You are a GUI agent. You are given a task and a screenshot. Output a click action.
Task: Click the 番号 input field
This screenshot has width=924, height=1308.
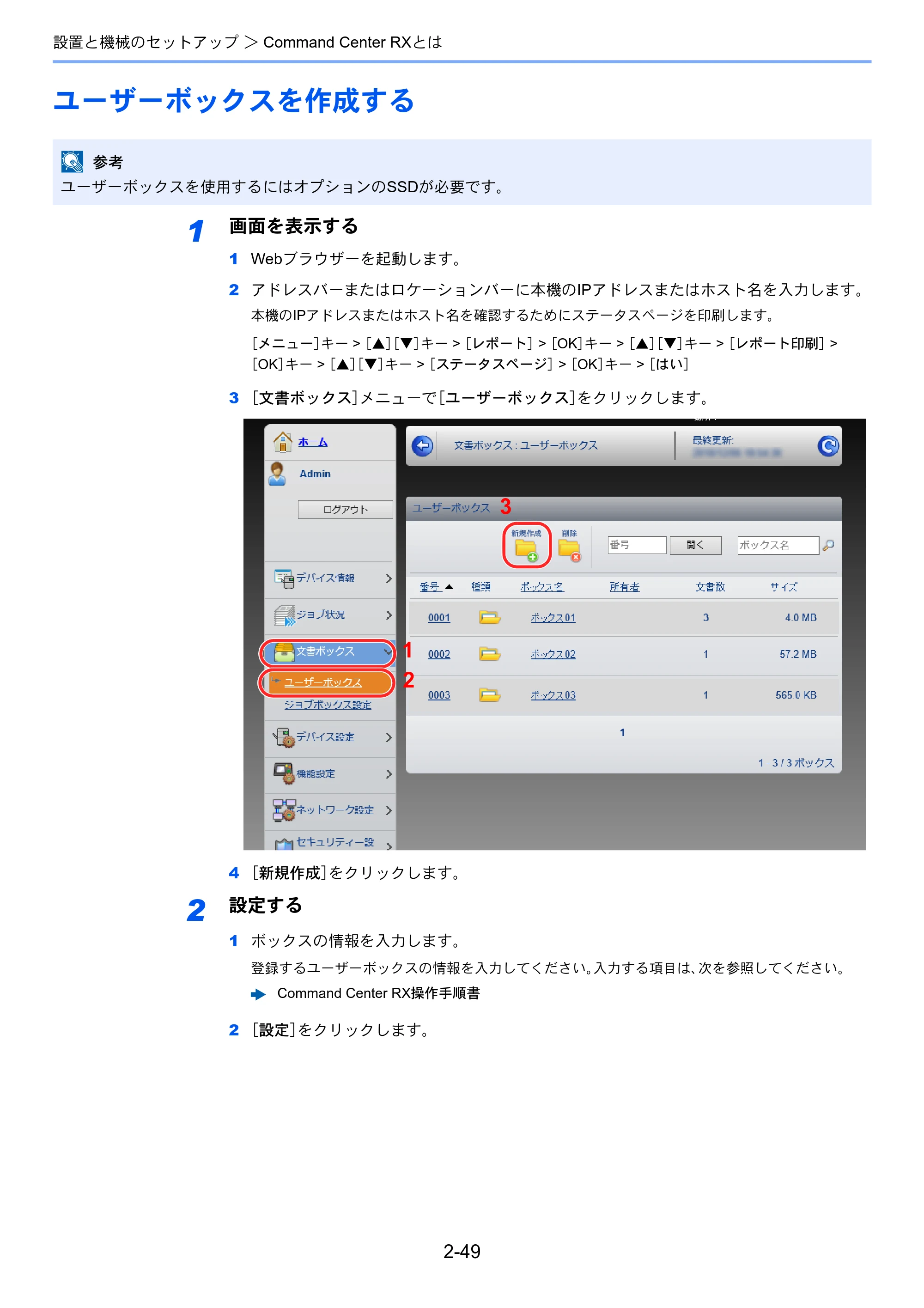(x=637, y=545)
